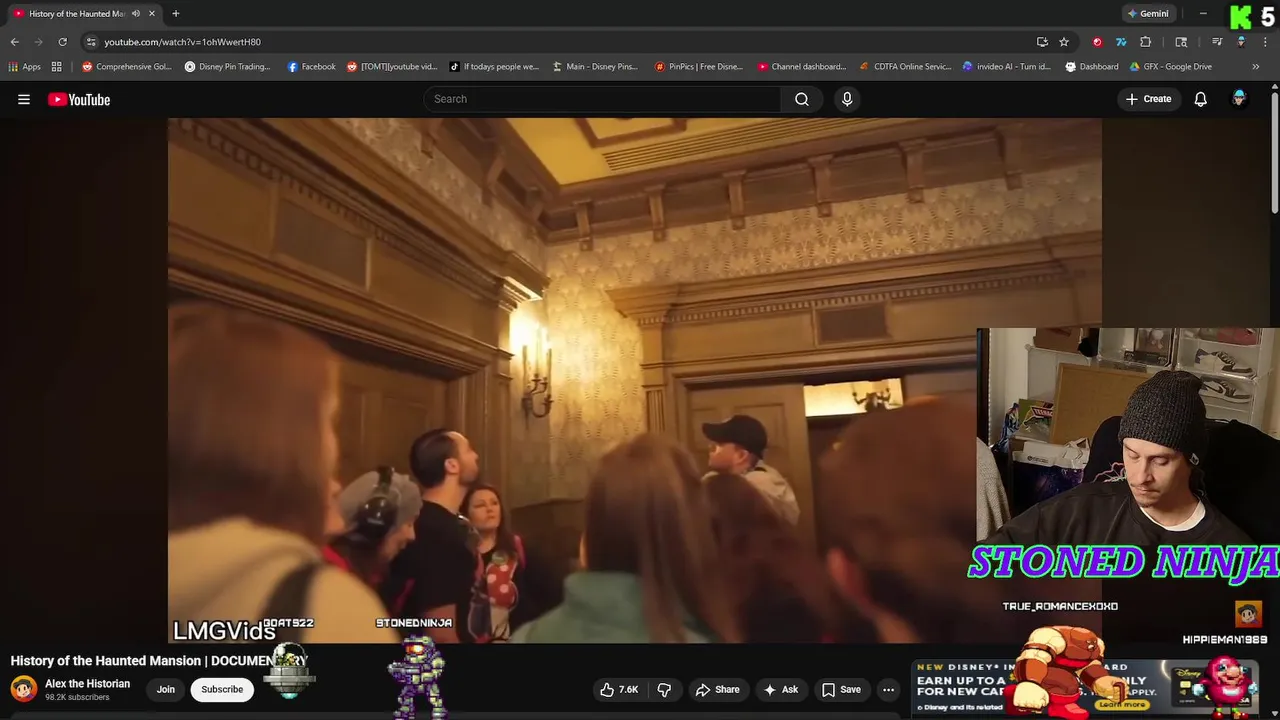Open the Disney Pin Trading bookmark
This screenshot has height=720, width=1280.
click(x=227, y=67)
